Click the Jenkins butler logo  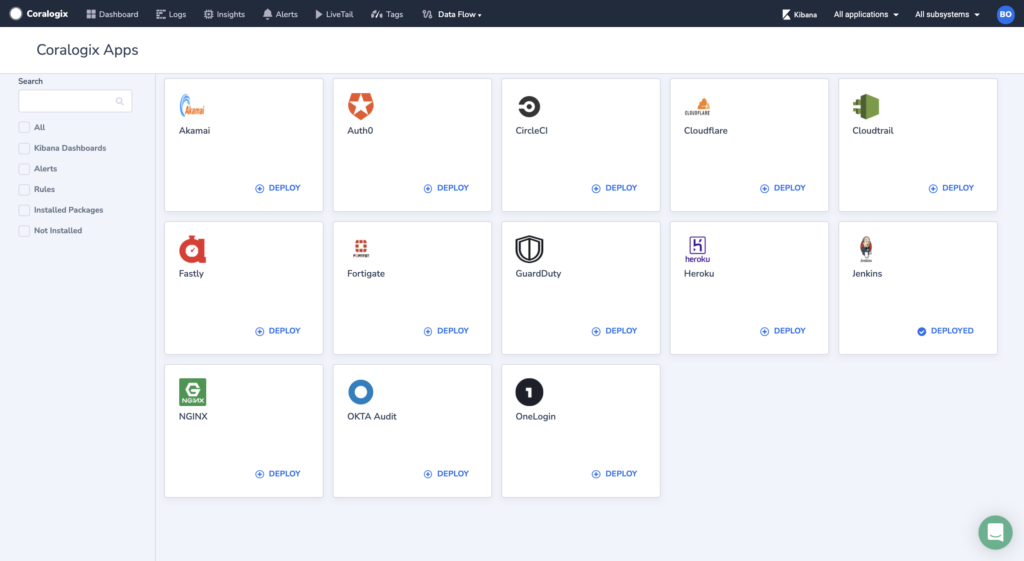point(866,249)
